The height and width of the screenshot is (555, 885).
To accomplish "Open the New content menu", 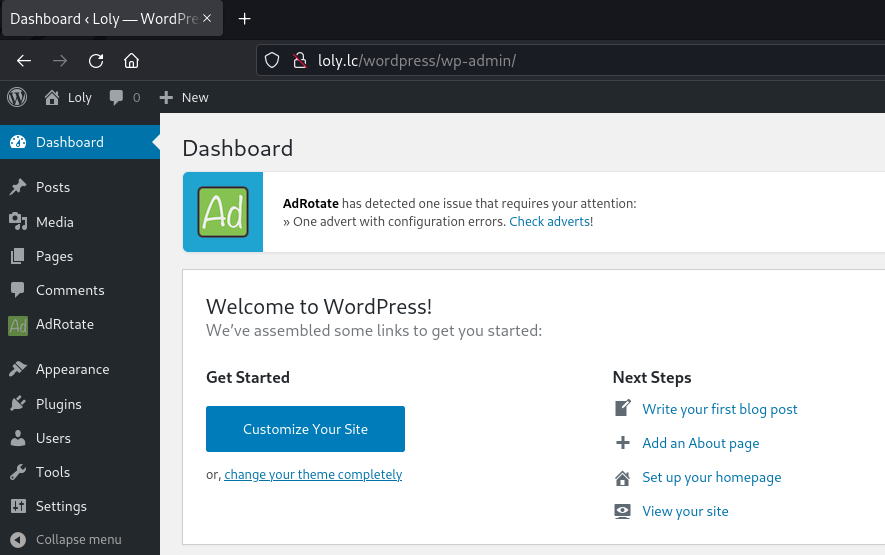I will pyautogui.click(x=195, y=98).
